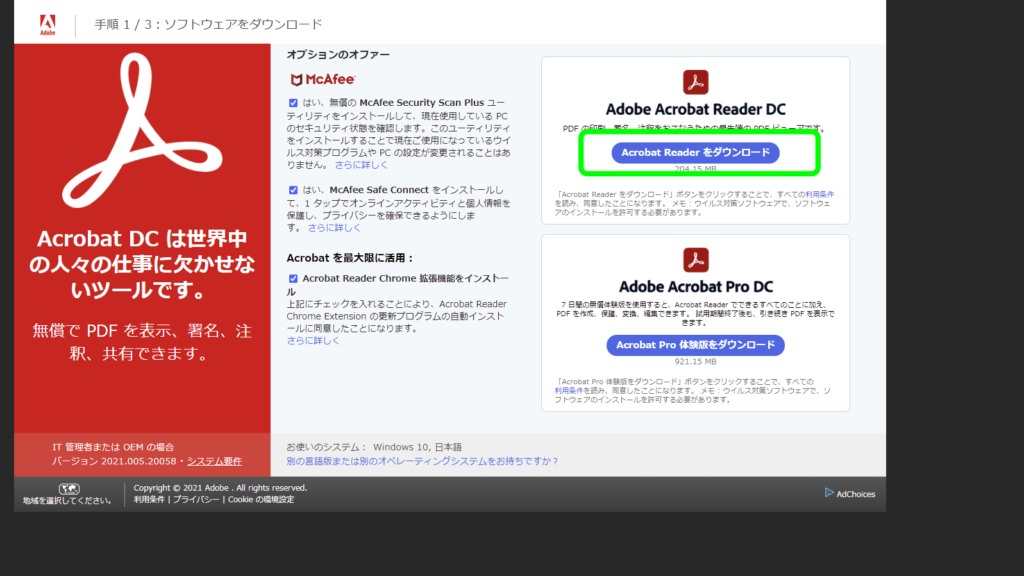
Task: Open 利用条件 link in Acrobat Pro card
Action: [x=569, y=391]
